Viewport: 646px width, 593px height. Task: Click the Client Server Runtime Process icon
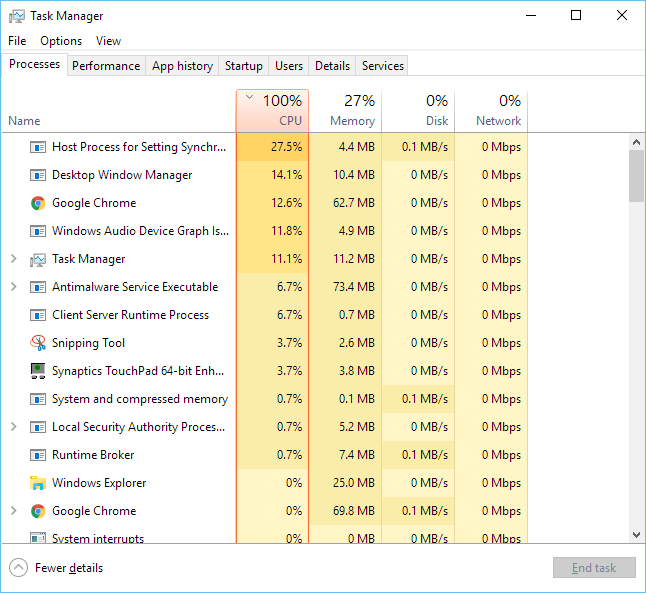[x=38, y=315]
